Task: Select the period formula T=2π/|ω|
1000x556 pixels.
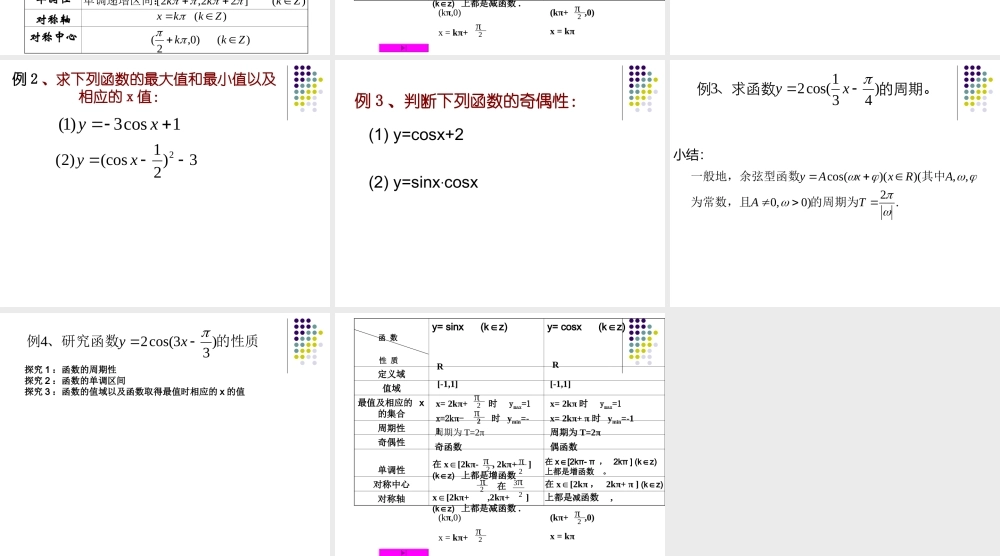Action: (x=878, y=204)
